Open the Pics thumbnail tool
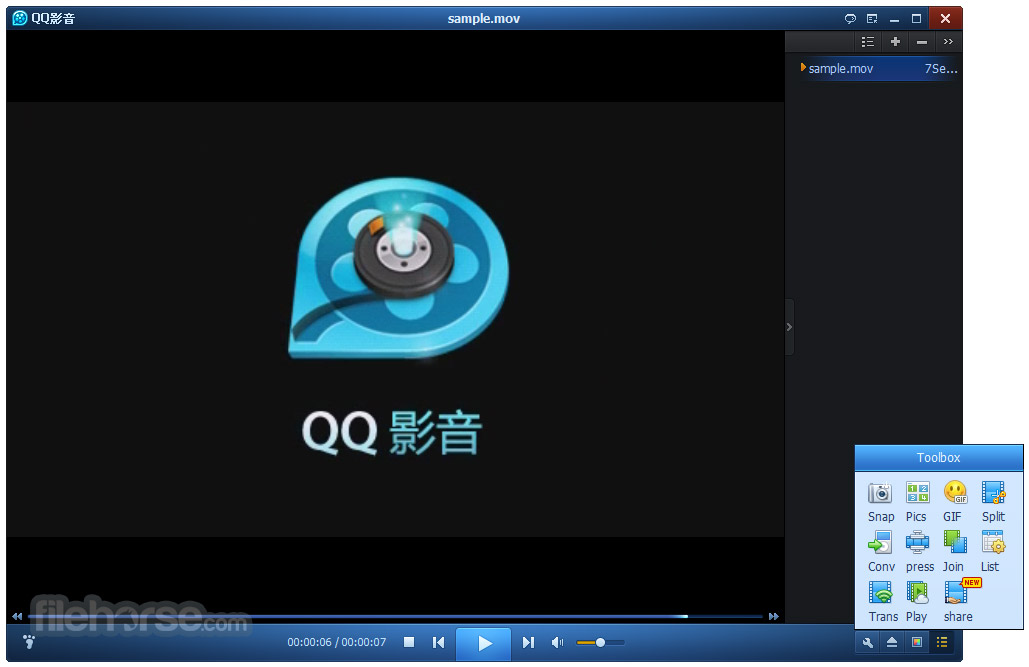Image resolution: width=1029 pixels, height=667 pixels. [917, 502]
